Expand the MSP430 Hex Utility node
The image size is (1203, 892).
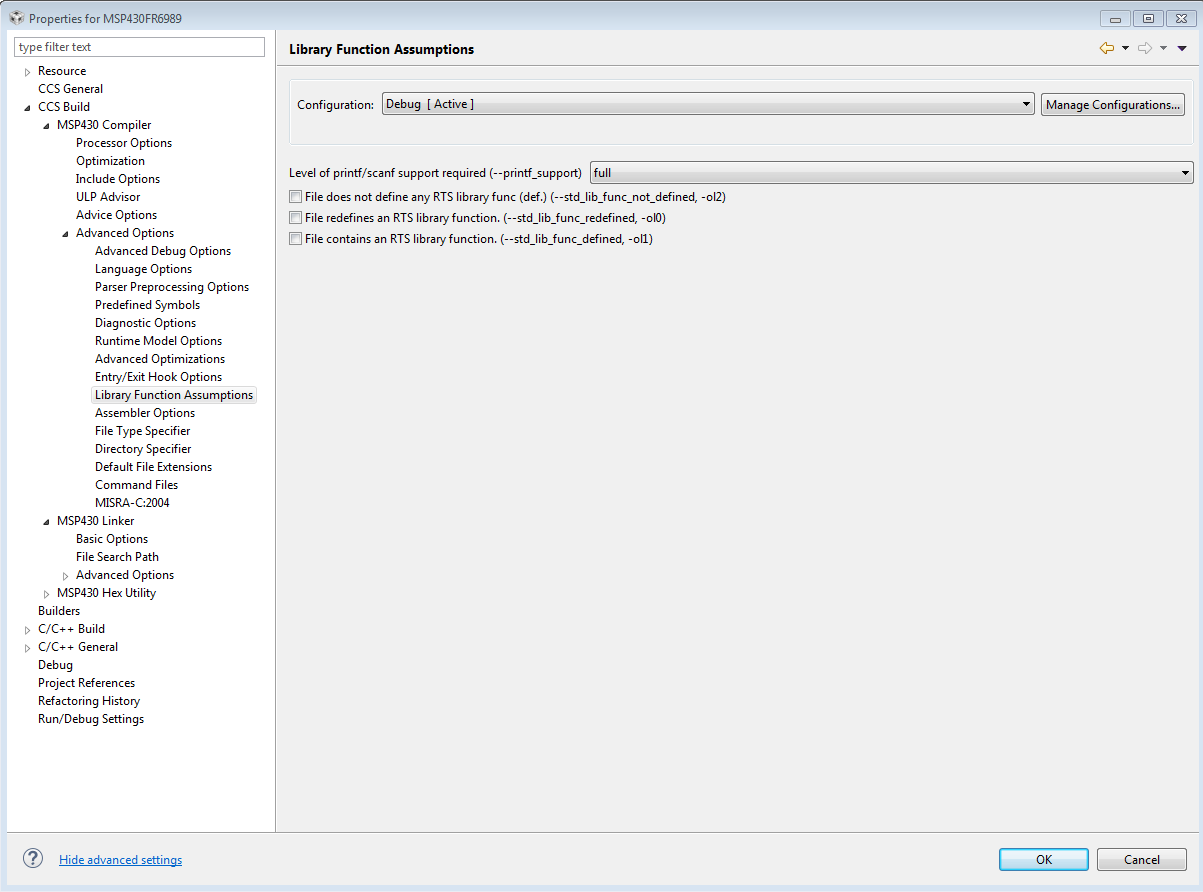coord(47,594)
